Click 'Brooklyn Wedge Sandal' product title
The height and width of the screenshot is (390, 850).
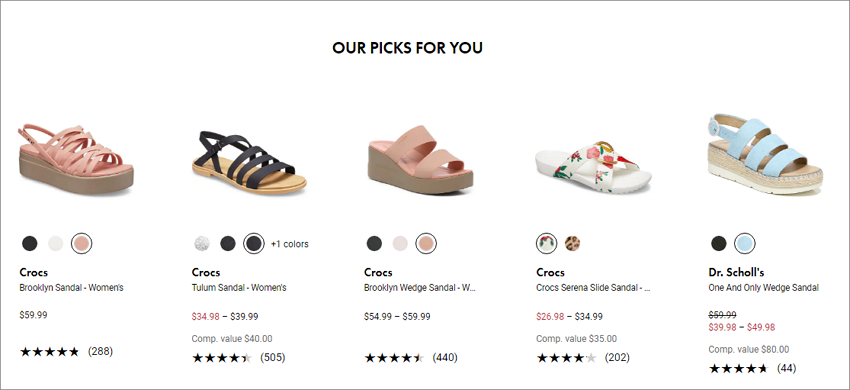coord(420,287)
